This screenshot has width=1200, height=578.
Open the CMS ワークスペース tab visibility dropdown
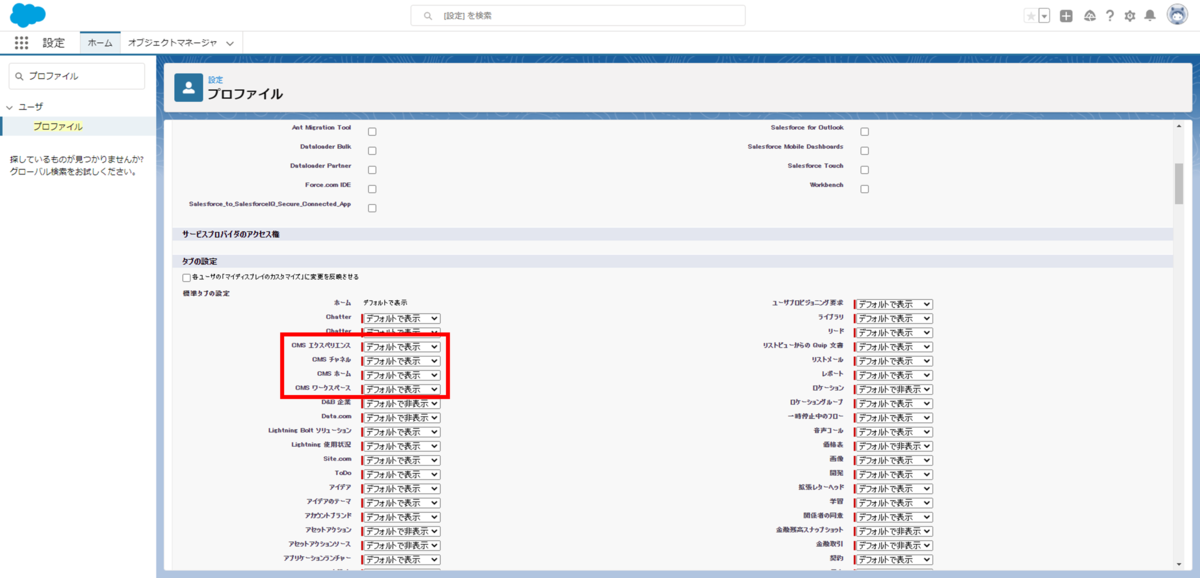pyautogui.click(x=401, y=389)
